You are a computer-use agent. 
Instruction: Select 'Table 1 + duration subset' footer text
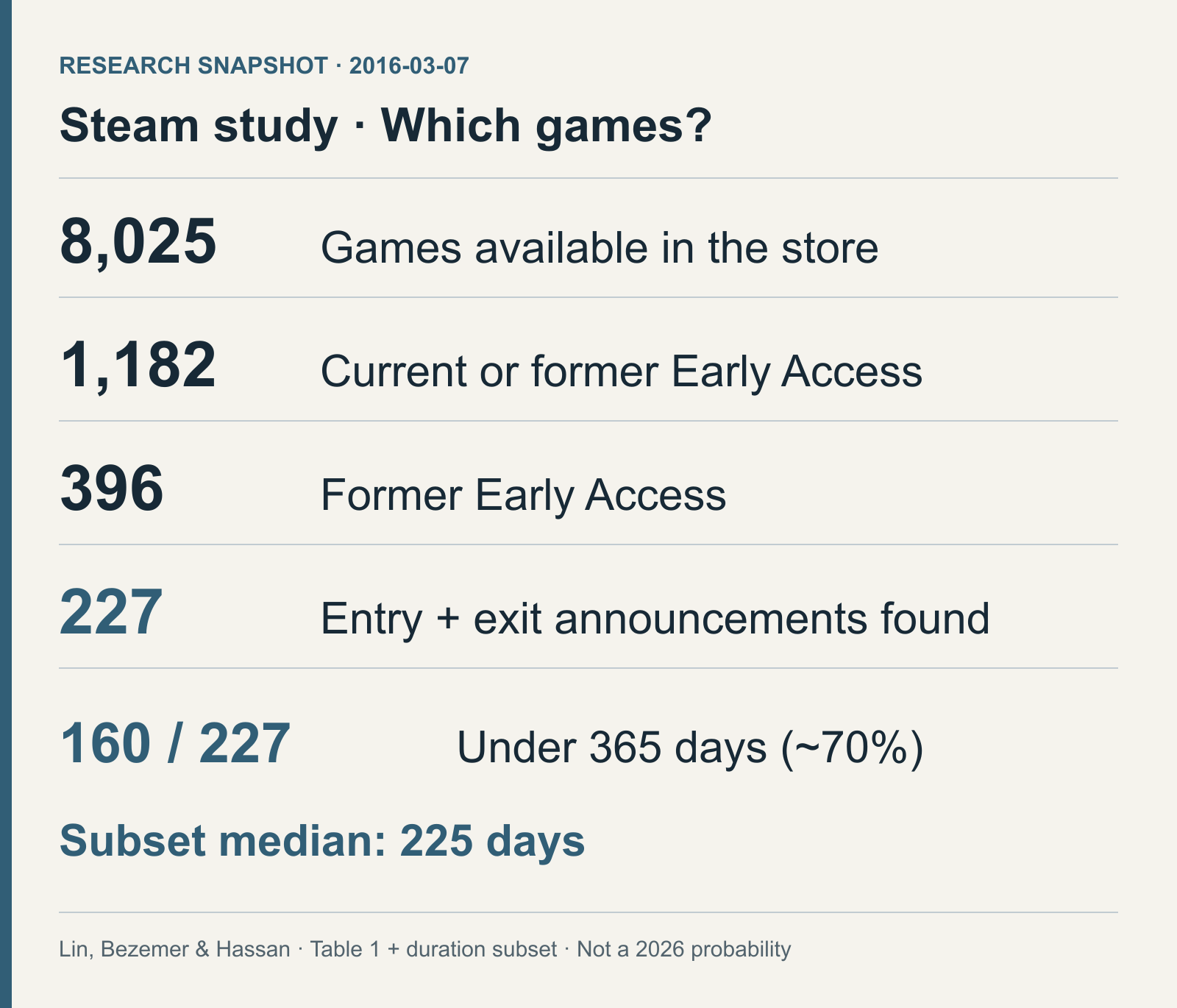(433, 949)
